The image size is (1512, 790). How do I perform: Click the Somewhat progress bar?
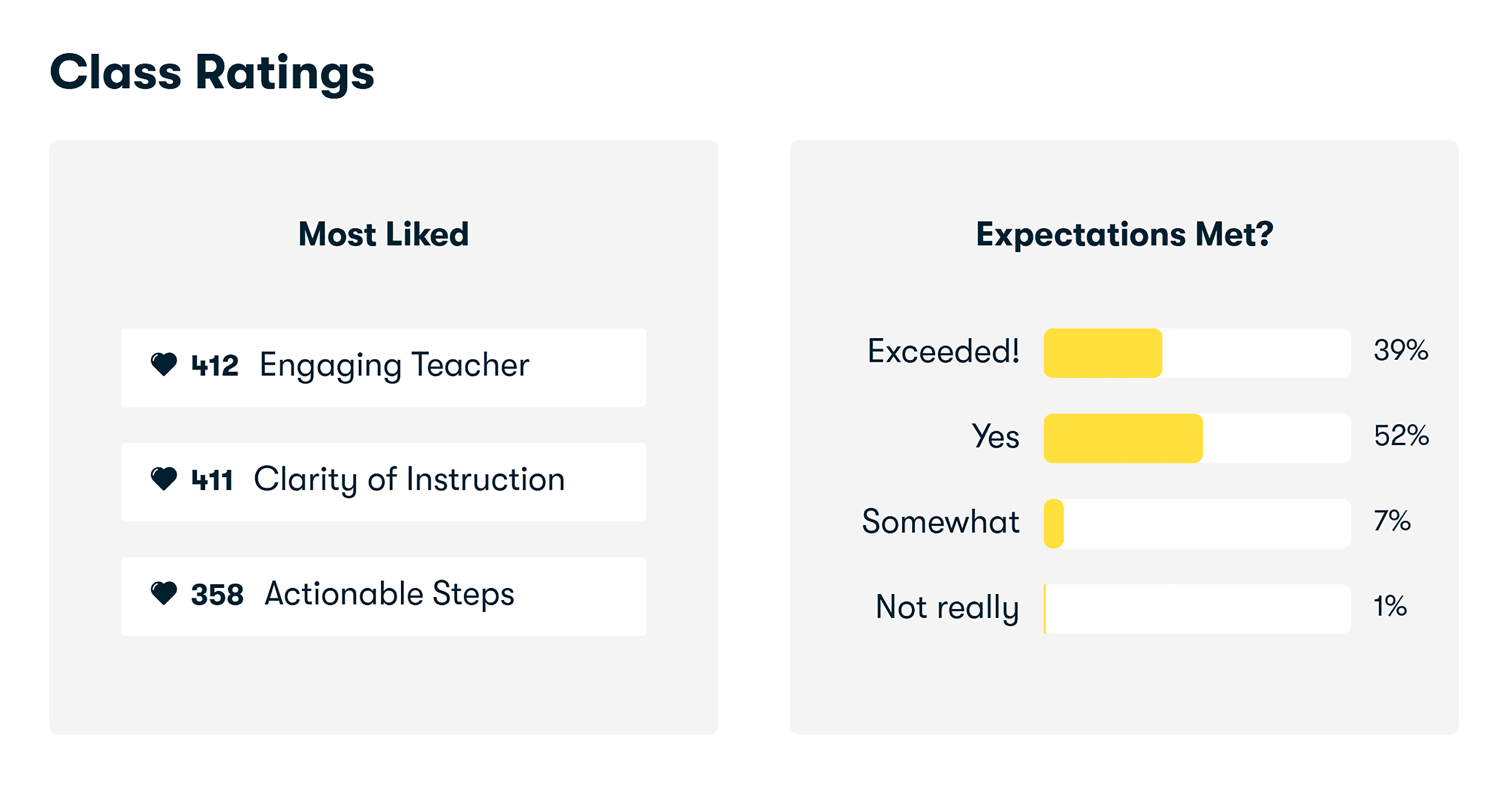[x=1196, y=524]
